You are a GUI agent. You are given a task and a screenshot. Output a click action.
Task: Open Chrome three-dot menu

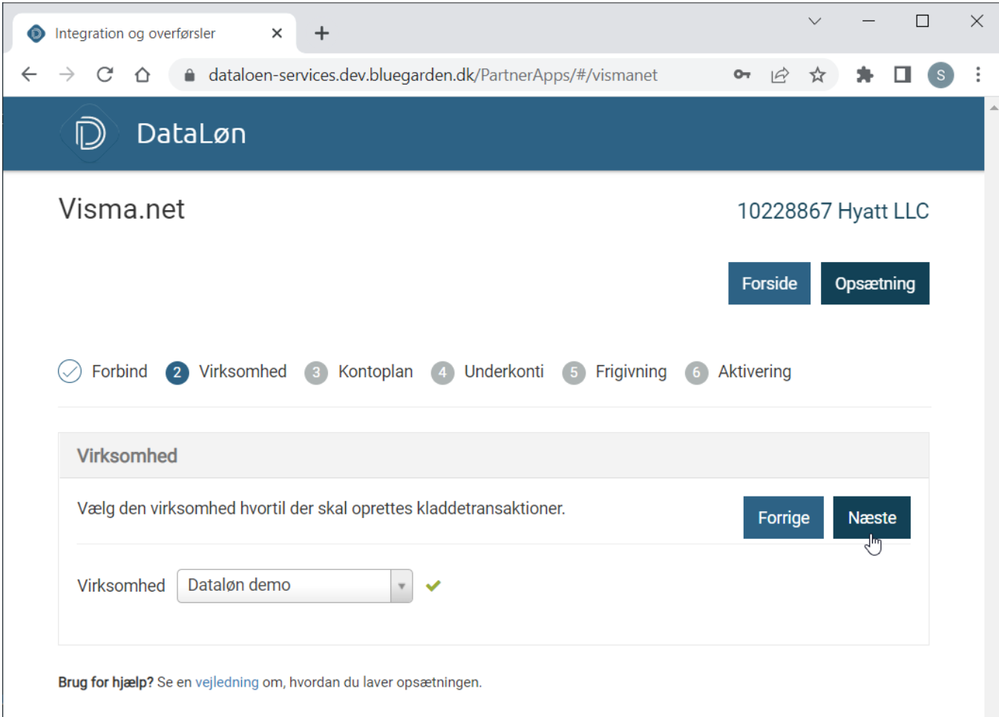point(978,75)
